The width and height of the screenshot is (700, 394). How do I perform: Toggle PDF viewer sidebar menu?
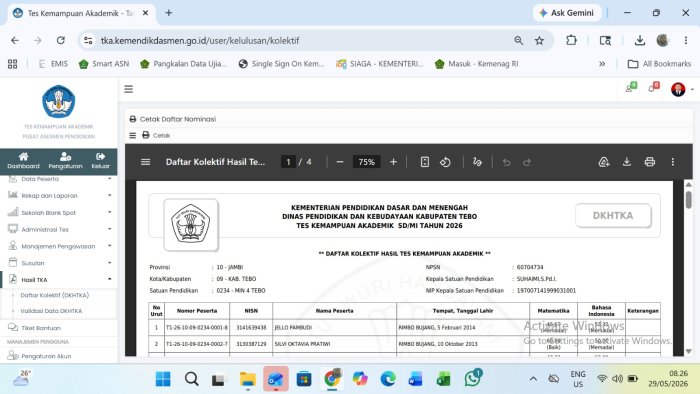click(x=146, y=162)
